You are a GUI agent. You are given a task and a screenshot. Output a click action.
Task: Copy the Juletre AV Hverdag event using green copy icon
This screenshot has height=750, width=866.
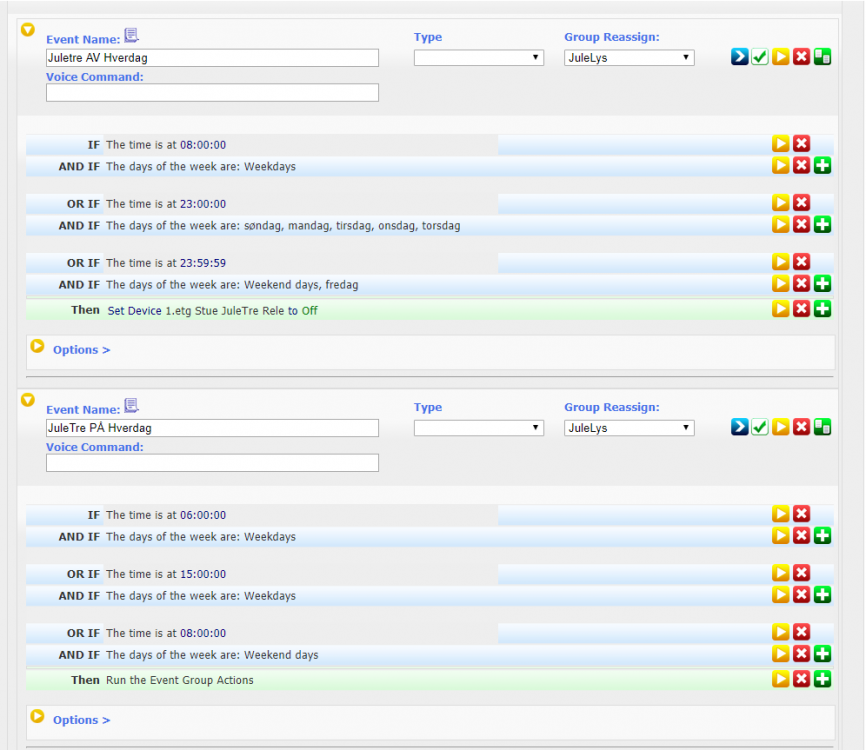point(822,57)
